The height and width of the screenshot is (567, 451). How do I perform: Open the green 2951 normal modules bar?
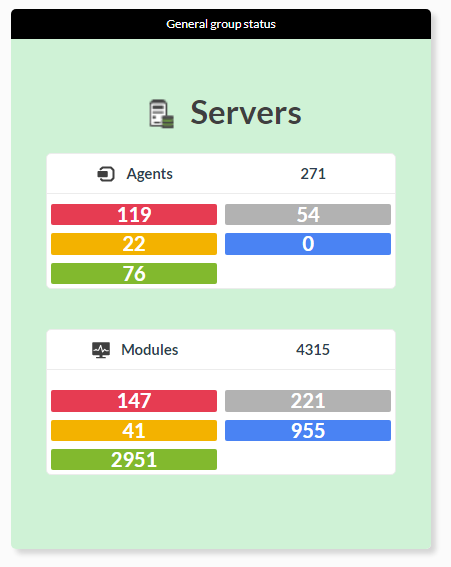click(x=134, y=460)
